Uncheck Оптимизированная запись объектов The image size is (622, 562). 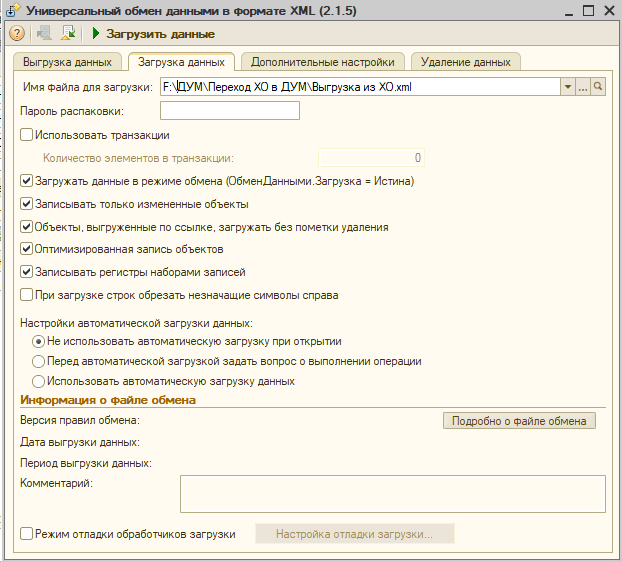coord(27,249)
